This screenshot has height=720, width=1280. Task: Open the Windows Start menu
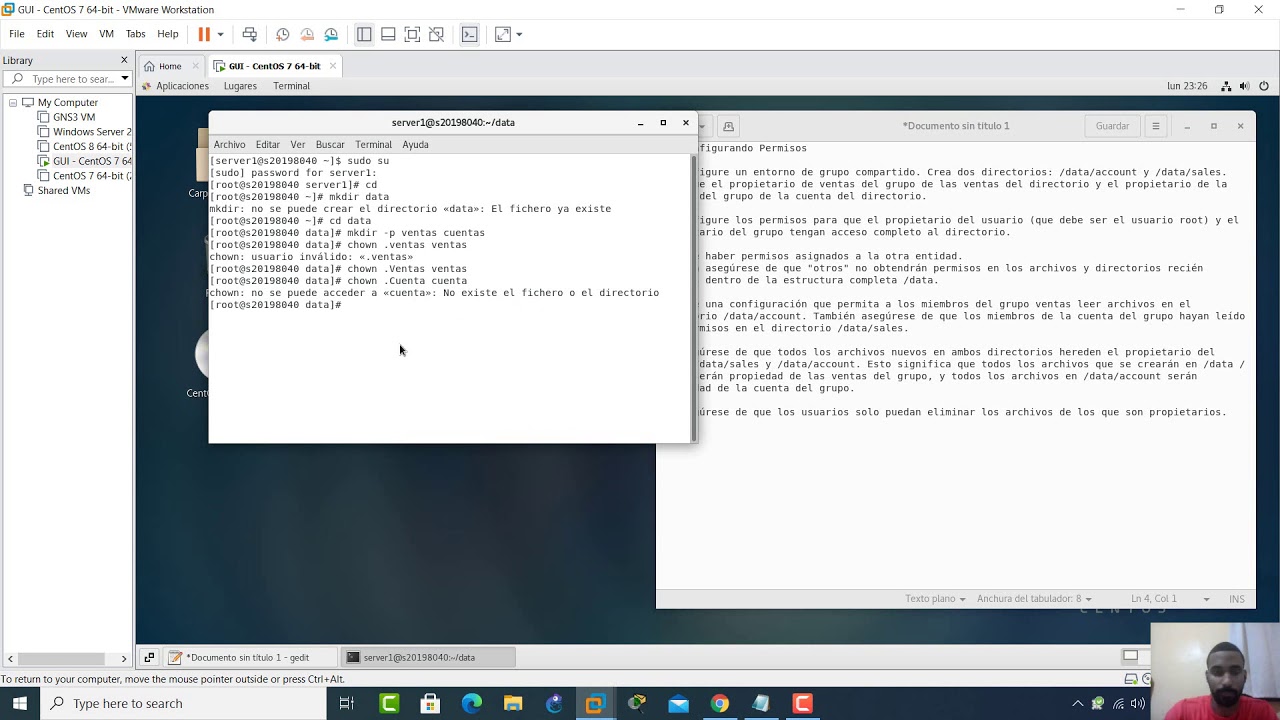click(20, 704)
